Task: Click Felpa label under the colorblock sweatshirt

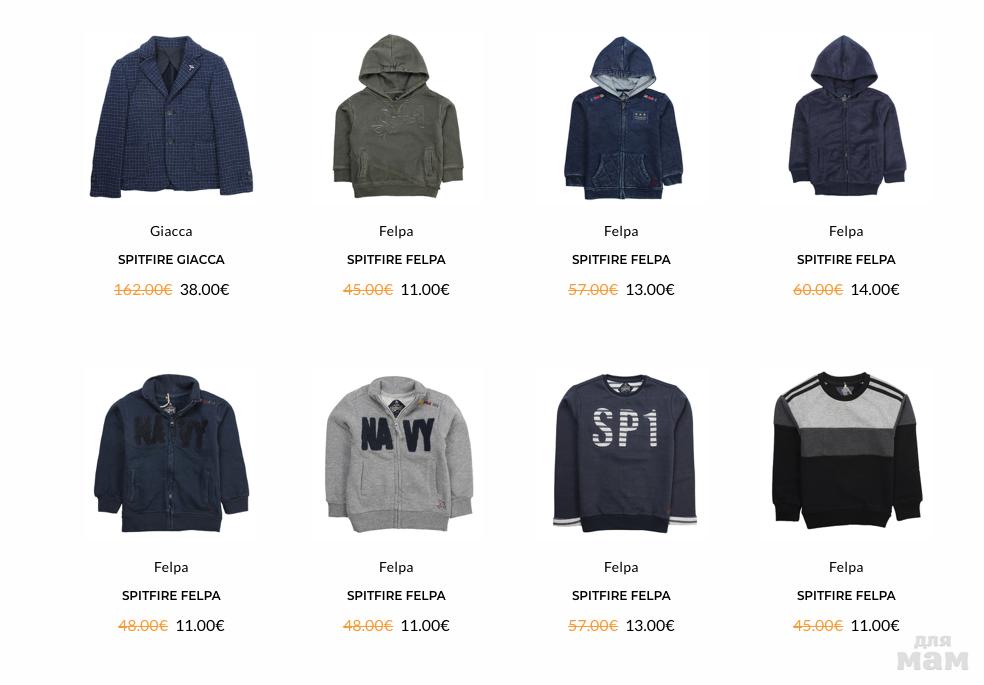Action: click(846, 568)
